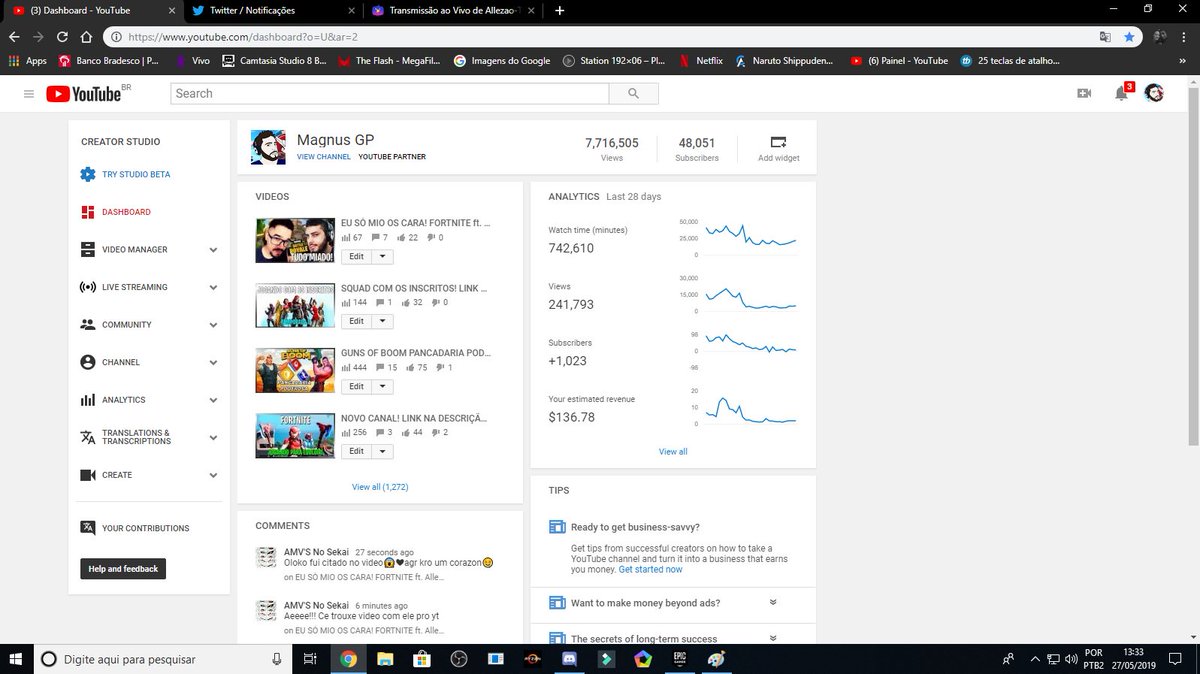
Task: Click View all analytics link
Action: click(x=673, y=452)
